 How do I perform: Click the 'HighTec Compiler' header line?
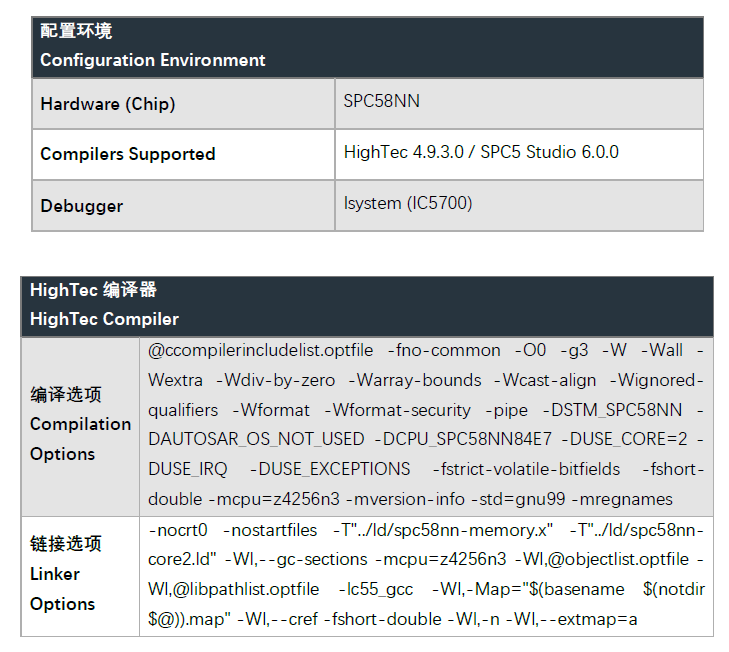click(104, 319)
